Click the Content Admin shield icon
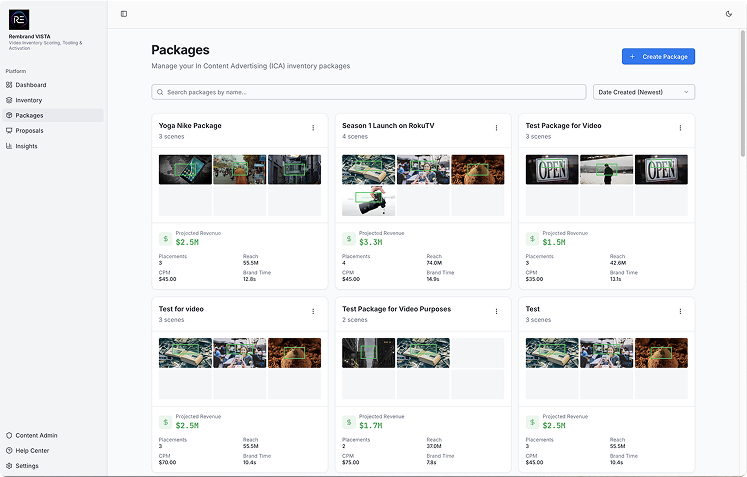747x477 pixels. (x=9, y=435)
